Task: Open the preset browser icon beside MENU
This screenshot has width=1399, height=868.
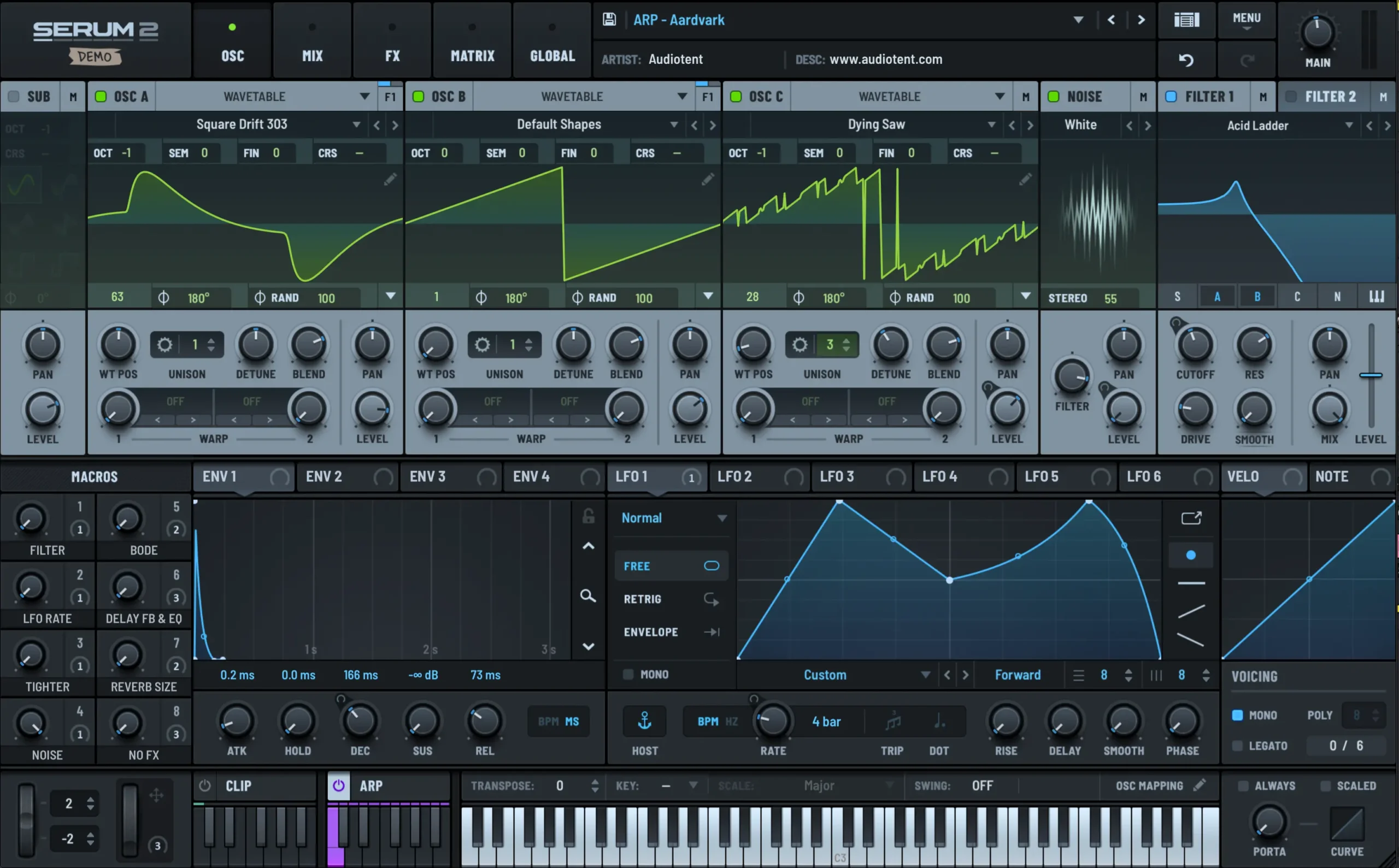Action: pyautogui.click(x=1186, y=20)
